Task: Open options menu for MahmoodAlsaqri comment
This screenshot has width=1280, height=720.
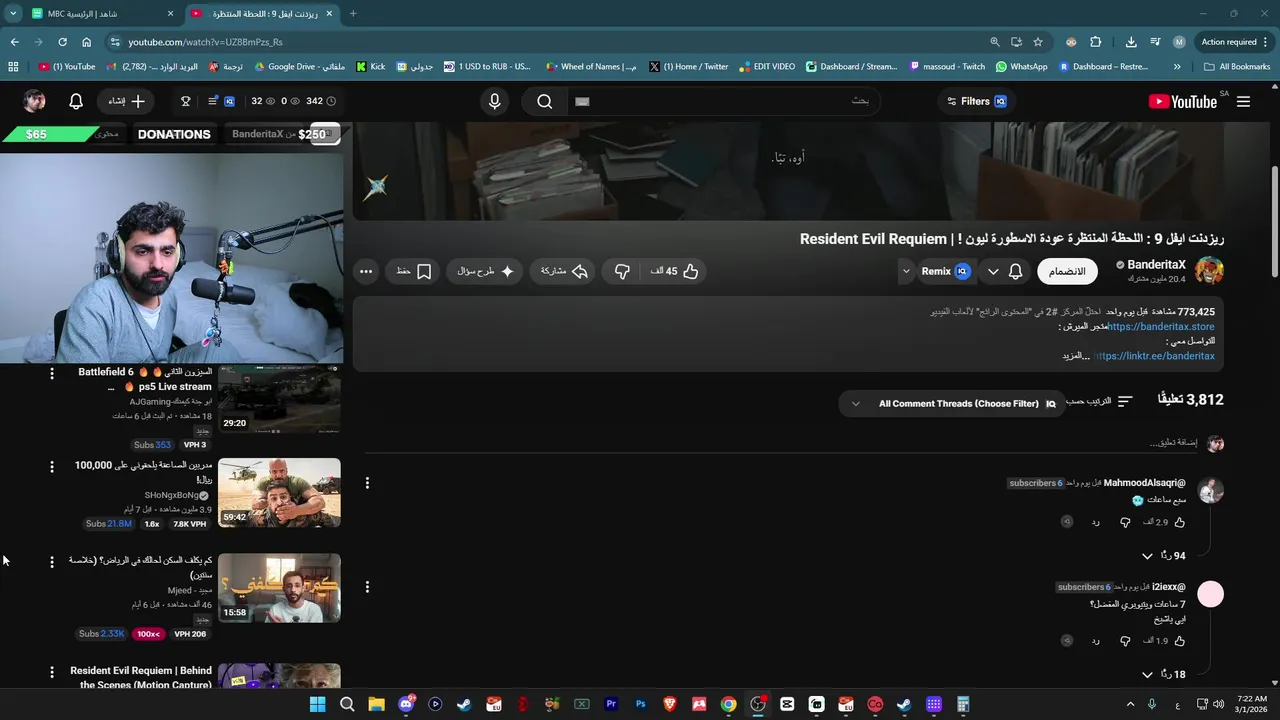Action: (x=367, y=483)
